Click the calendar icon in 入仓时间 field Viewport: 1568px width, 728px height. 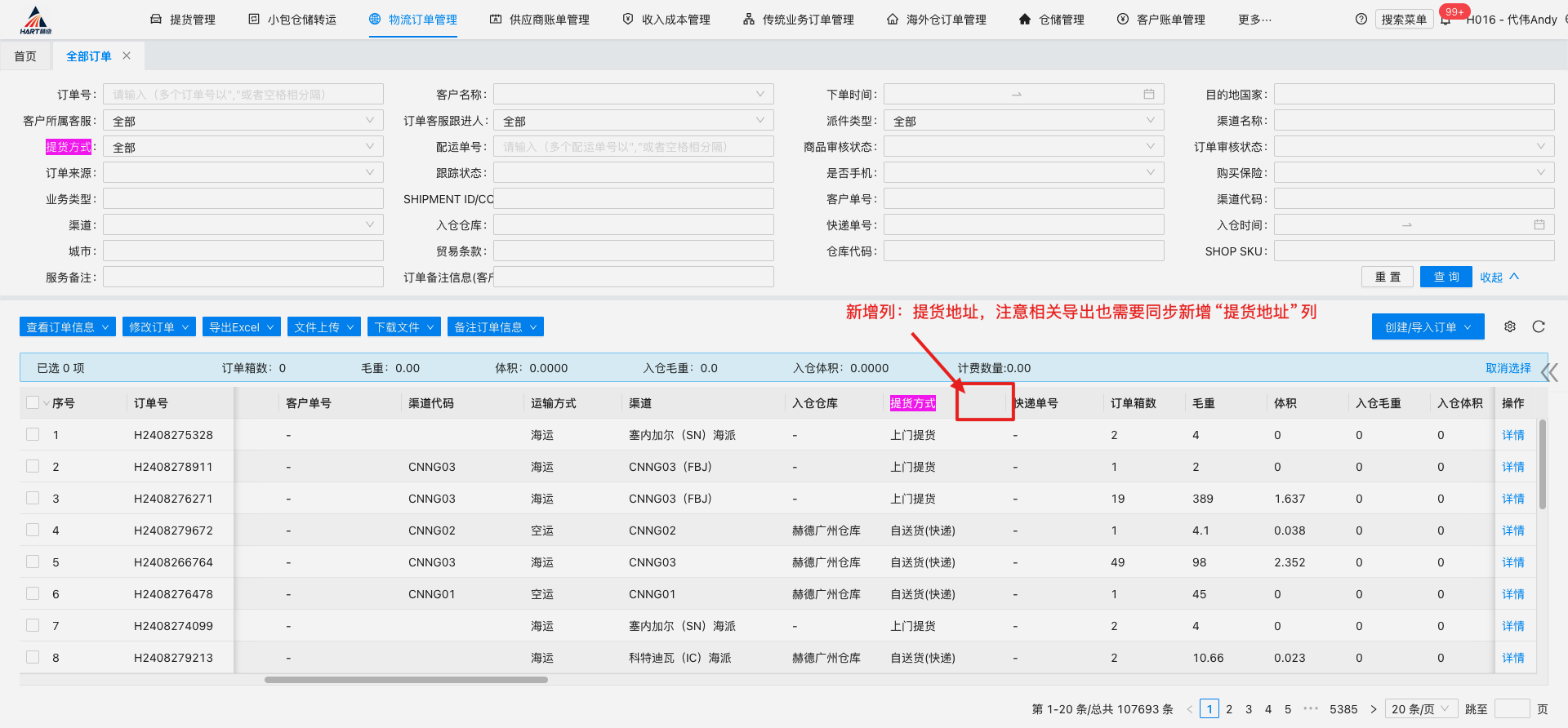1539,225
